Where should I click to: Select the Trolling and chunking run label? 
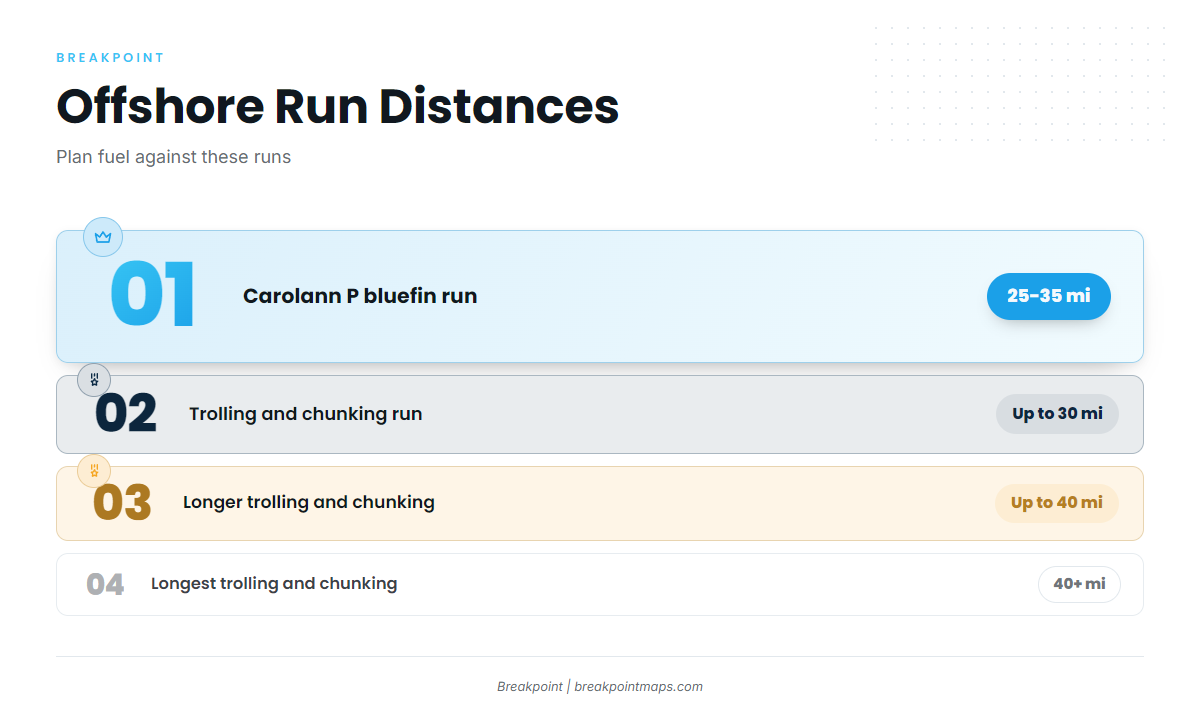(306, 414)
